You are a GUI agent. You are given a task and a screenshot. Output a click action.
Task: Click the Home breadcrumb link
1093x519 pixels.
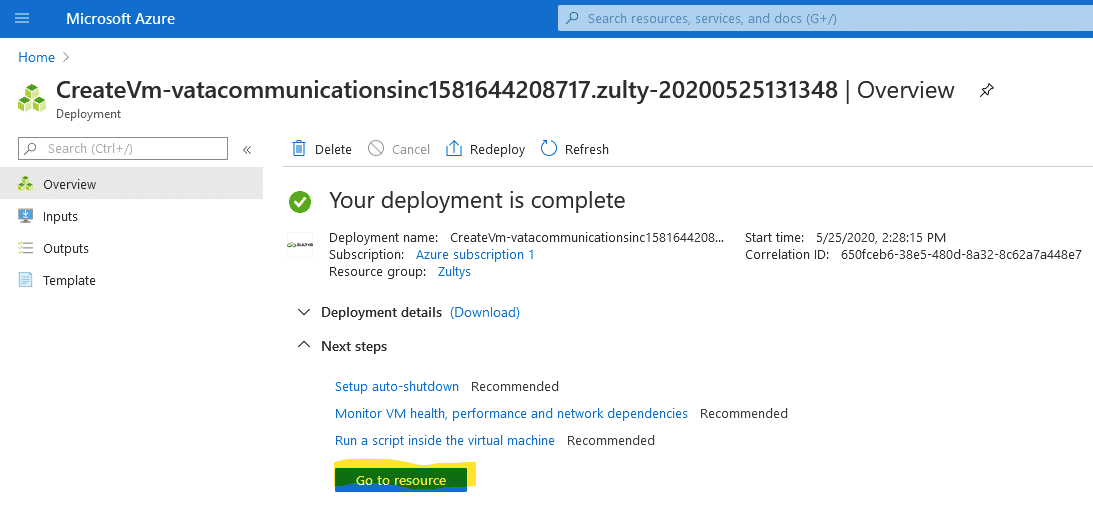click(36, 57)
